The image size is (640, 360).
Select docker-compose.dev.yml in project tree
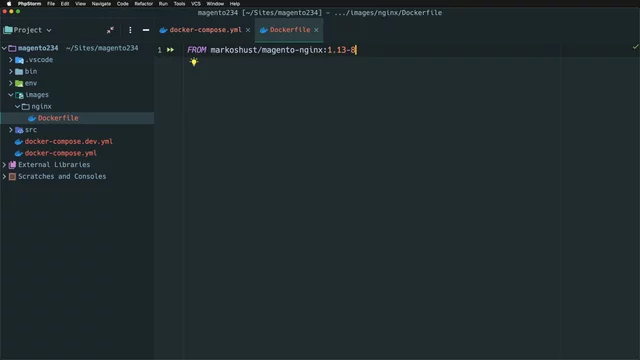click(69, 142)
